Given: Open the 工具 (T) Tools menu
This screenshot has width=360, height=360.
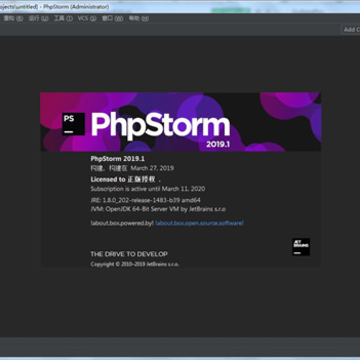Looking at the screenshot, I should (63, 19).
